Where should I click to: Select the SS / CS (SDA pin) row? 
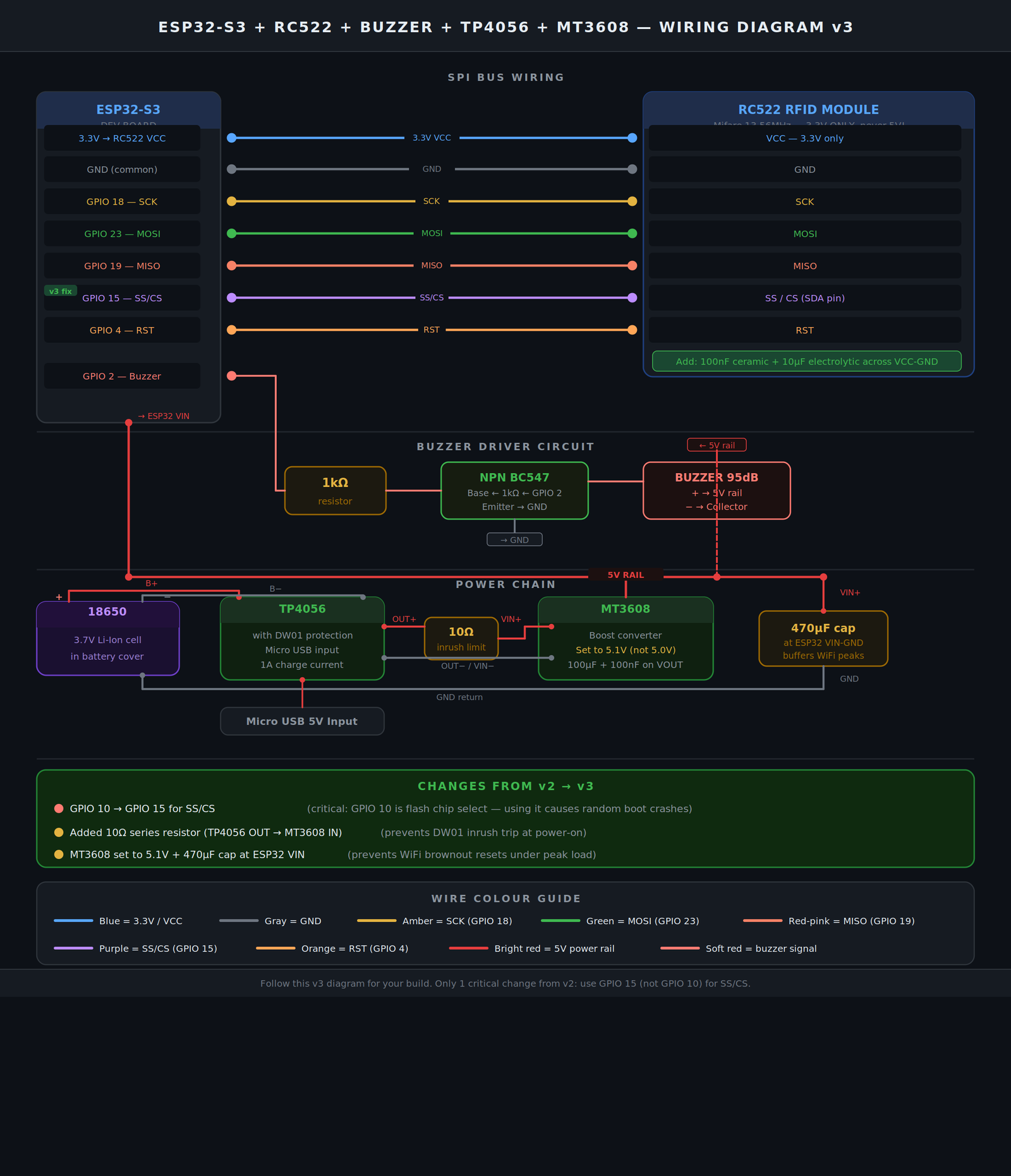point(804,298)
